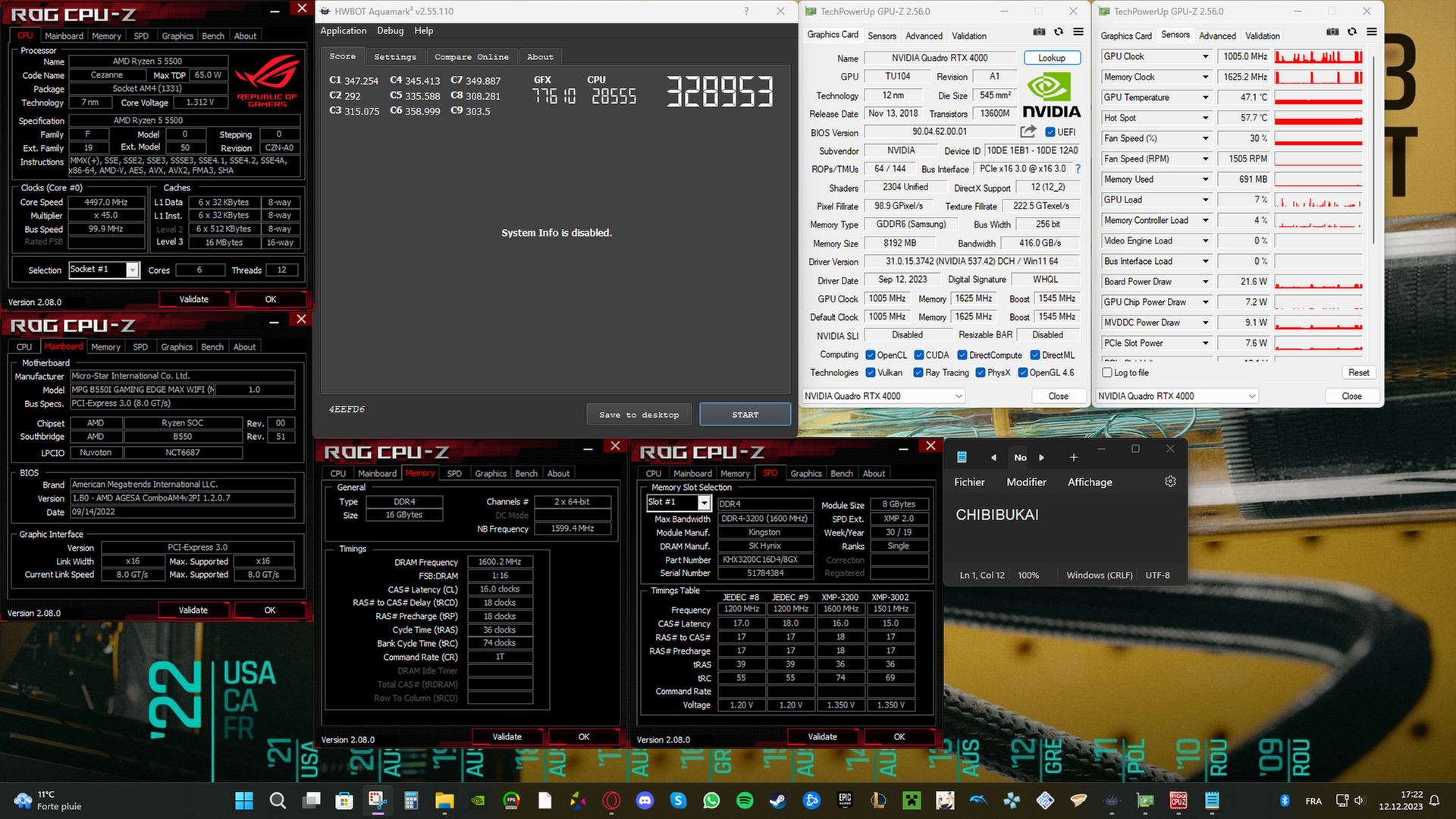Open the Debug menu in Aquamark

pos(391,31)
